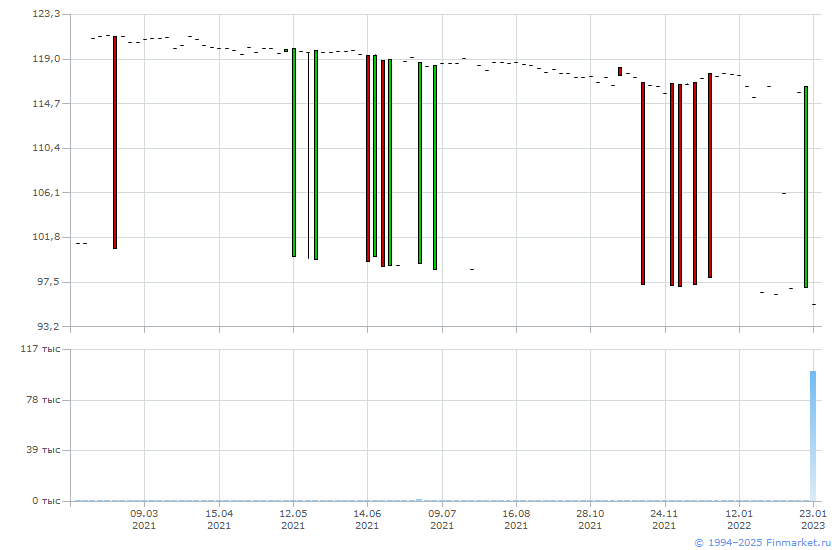Click the tall blue volume bar
This screenshot has width=840, height=550.
(x=813, y=435)
